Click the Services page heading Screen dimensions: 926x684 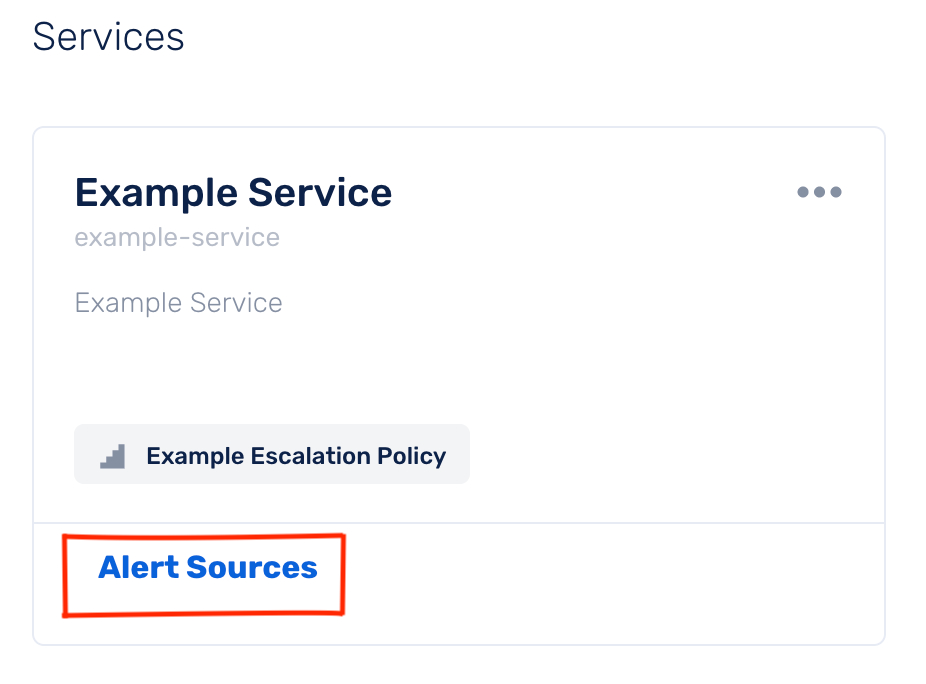(x=108, y=37)
